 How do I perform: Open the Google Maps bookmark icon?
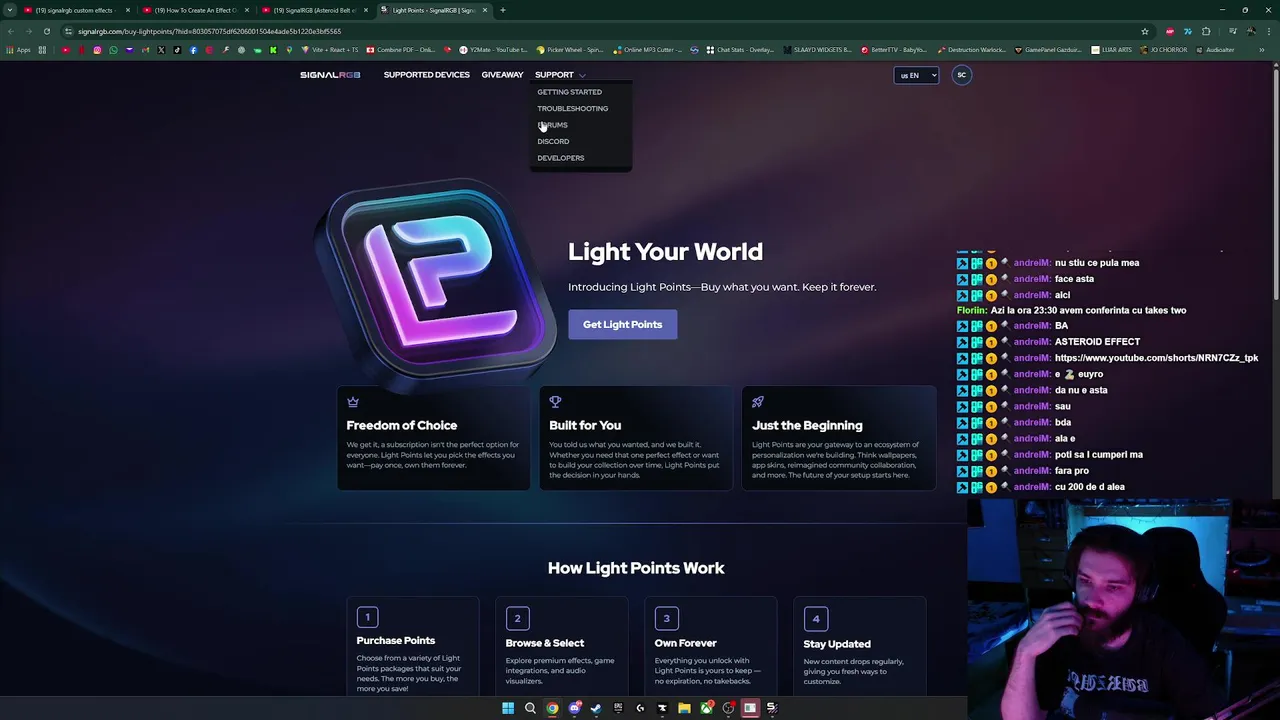coord(289,50)
